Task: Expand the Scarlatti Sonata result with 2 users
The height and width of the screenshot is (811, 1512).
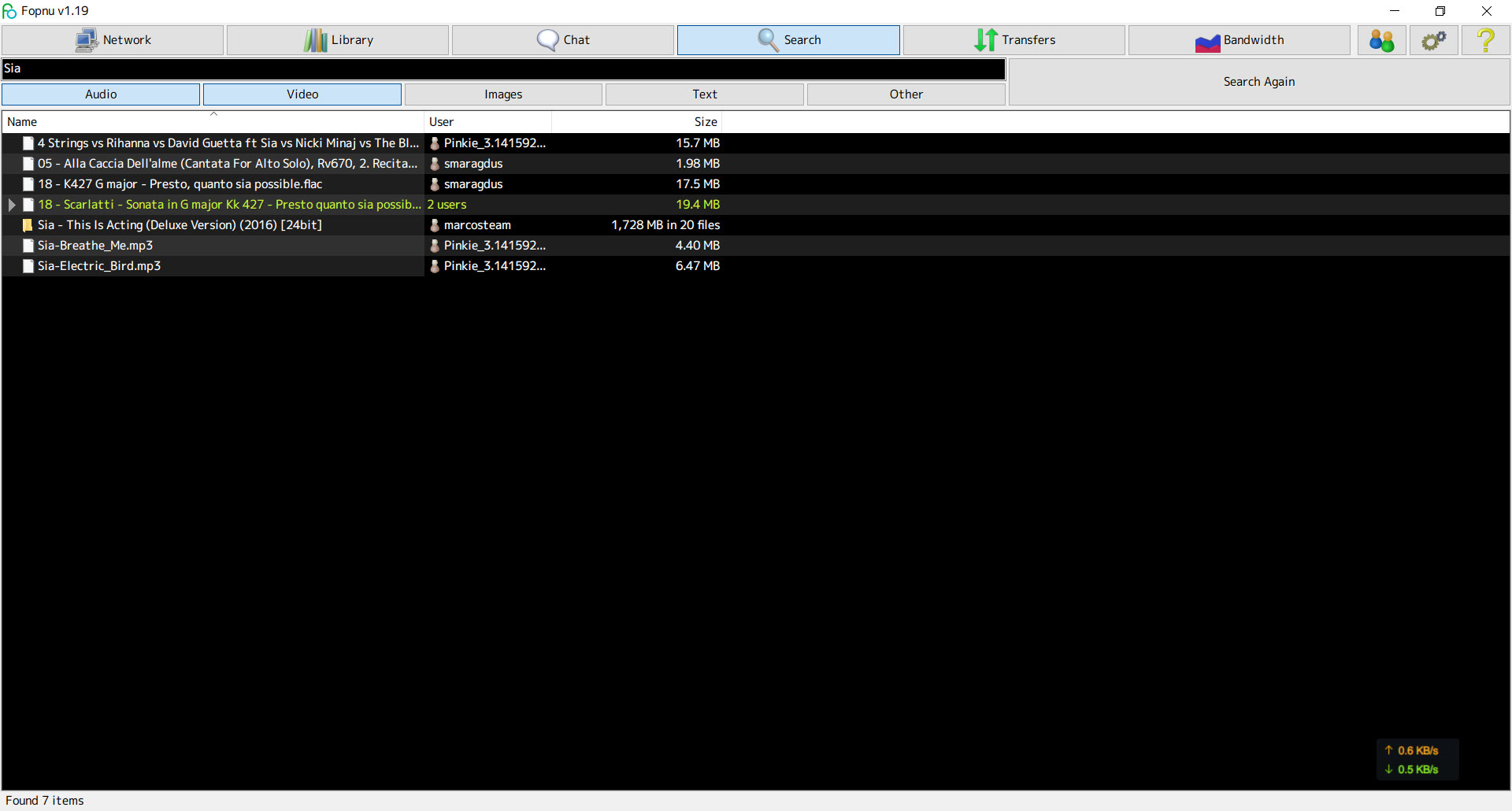Action: pyautogui.click(x=12, y=205)
